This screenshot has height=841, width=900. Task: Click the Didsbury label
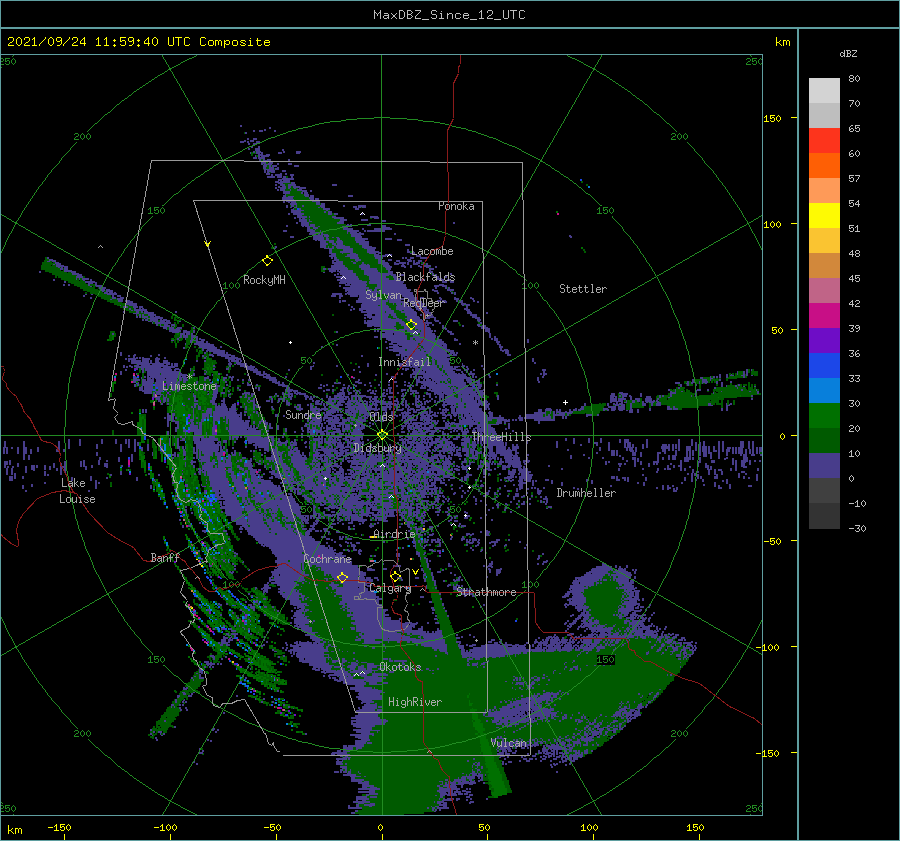tap(377, 448)
